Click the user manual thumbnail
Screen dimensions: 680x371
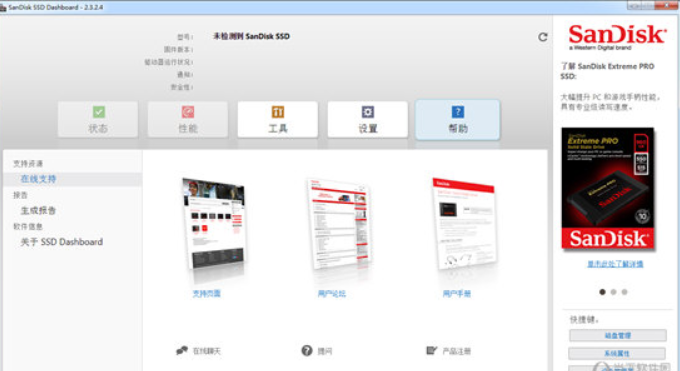coord(464,224)
